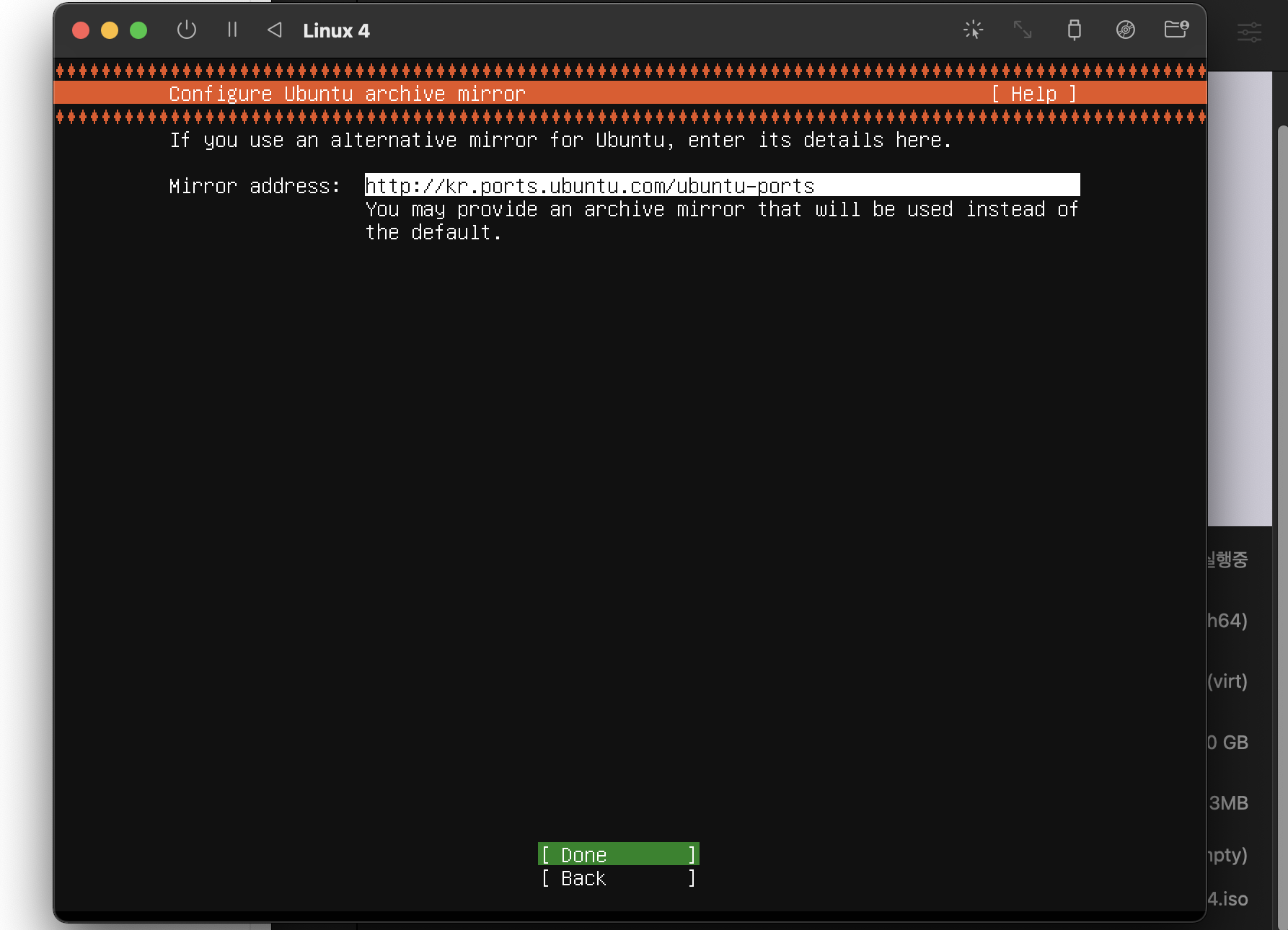
Task: Open the USB devices icon
Action: 1075,30
